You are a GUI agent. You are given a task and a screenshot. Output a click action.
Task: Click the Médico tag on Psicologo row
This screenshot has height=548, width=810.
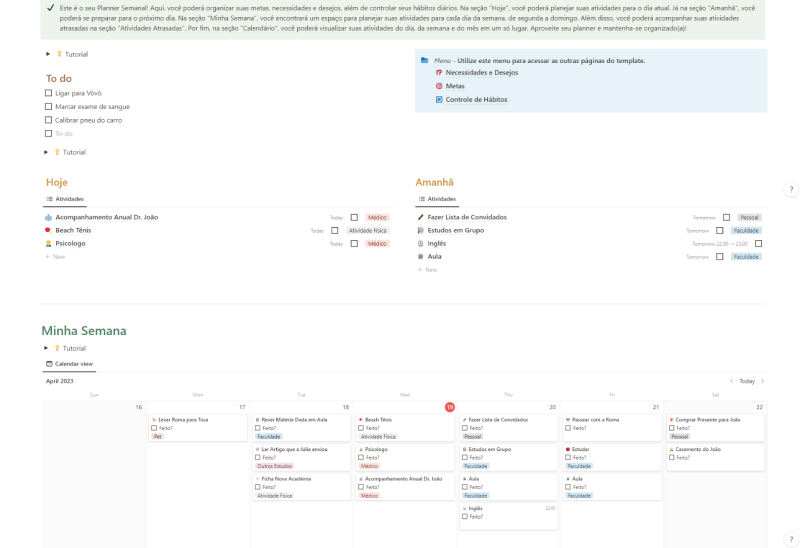(377, 243)
